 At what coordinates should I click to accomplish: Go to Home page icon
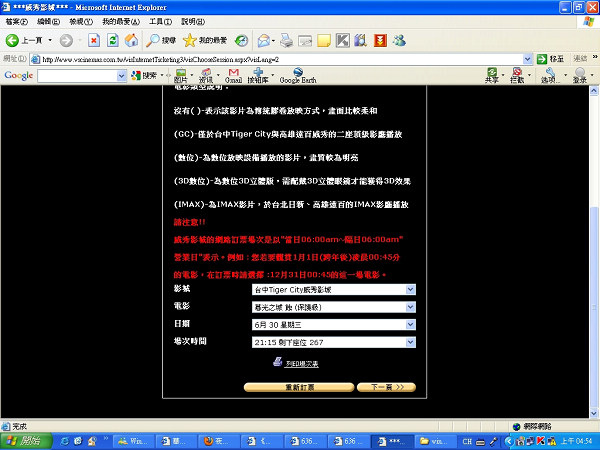[x=131, y=40]
